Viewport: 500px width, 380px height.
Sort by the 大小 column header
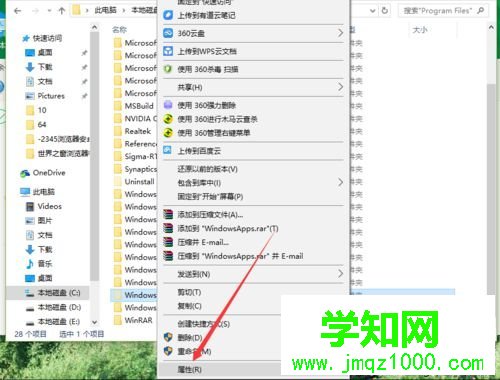[x=420, y=30]
